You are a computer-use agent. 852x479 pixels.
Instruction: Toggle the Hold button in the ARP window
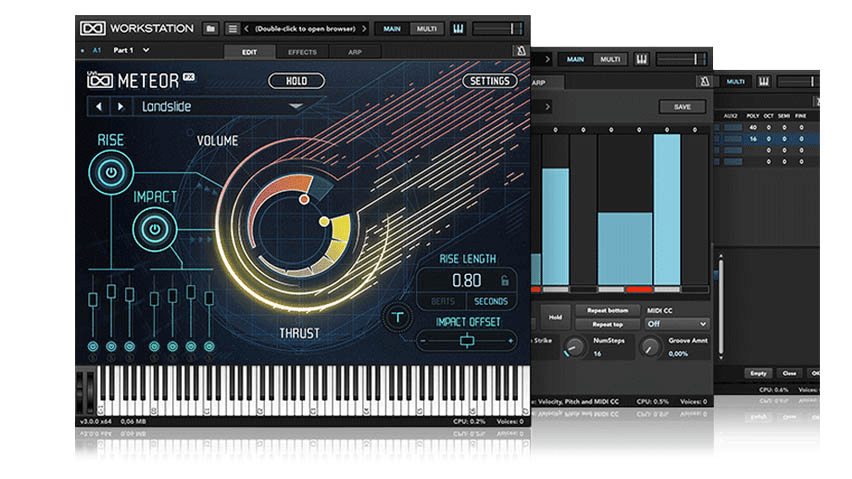(555, 317)
